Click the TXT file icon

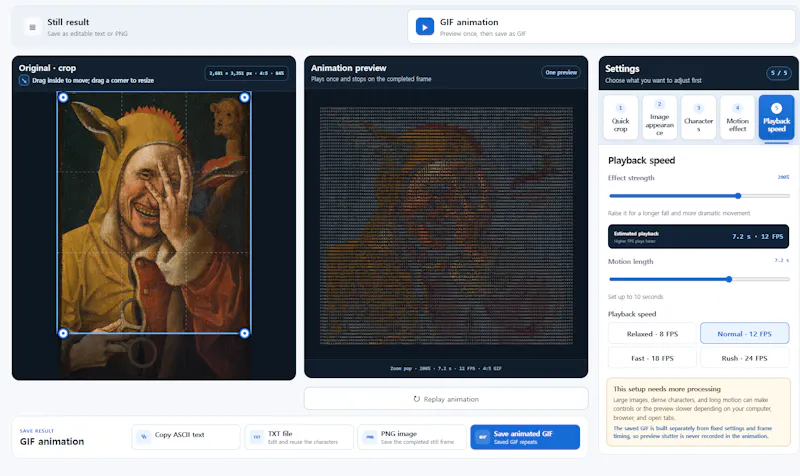pyautogui.click(x=257, y=437)
